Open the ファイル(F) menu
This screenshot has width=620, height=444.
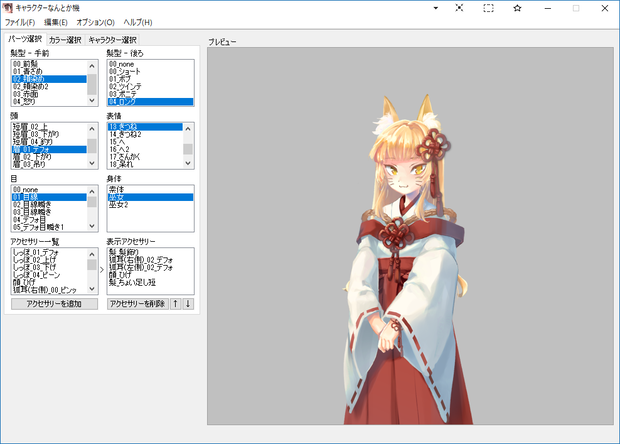20,22
